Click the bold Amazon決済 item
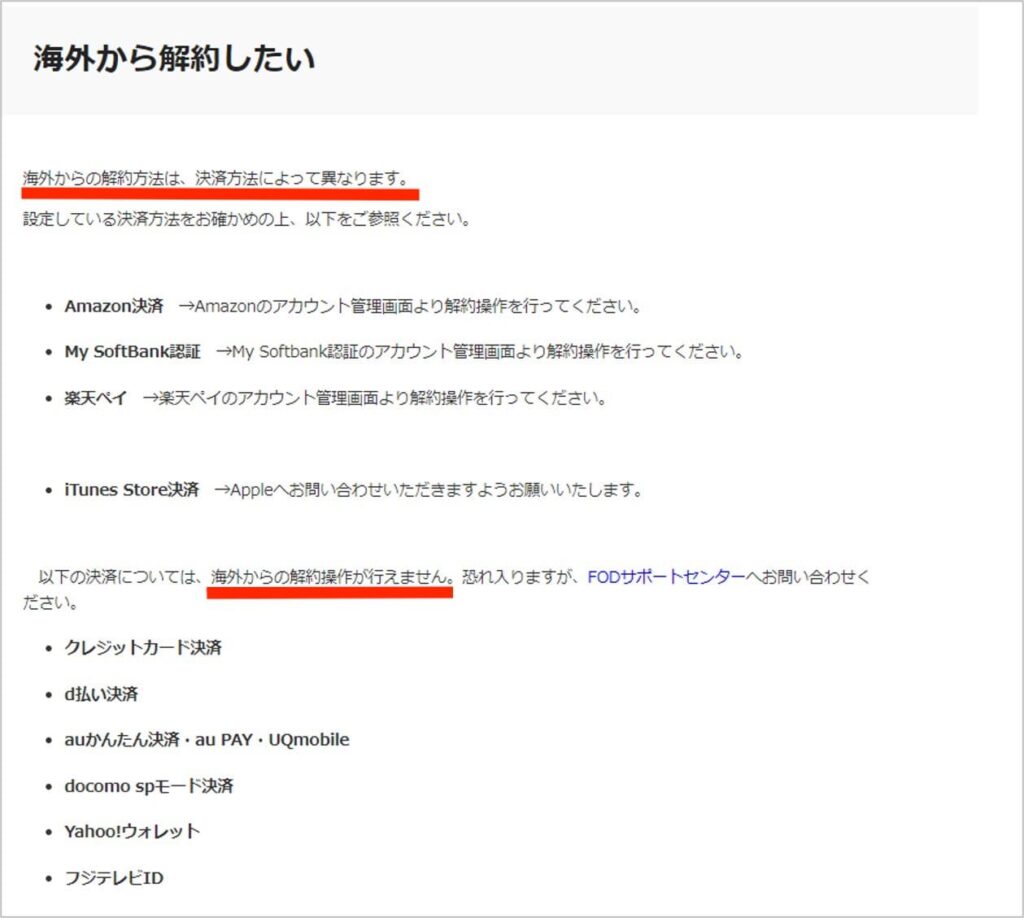Viewport: 1024px width, 918px height. (114, 306)
